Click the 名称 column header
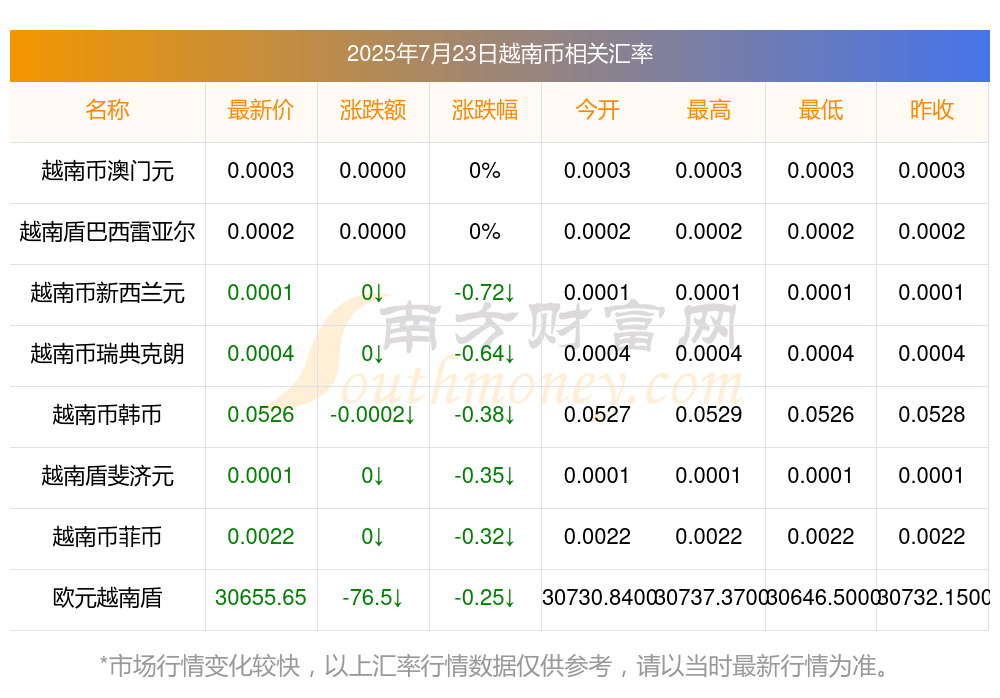This screenshot has width=1000, height=698. (107, 110)
